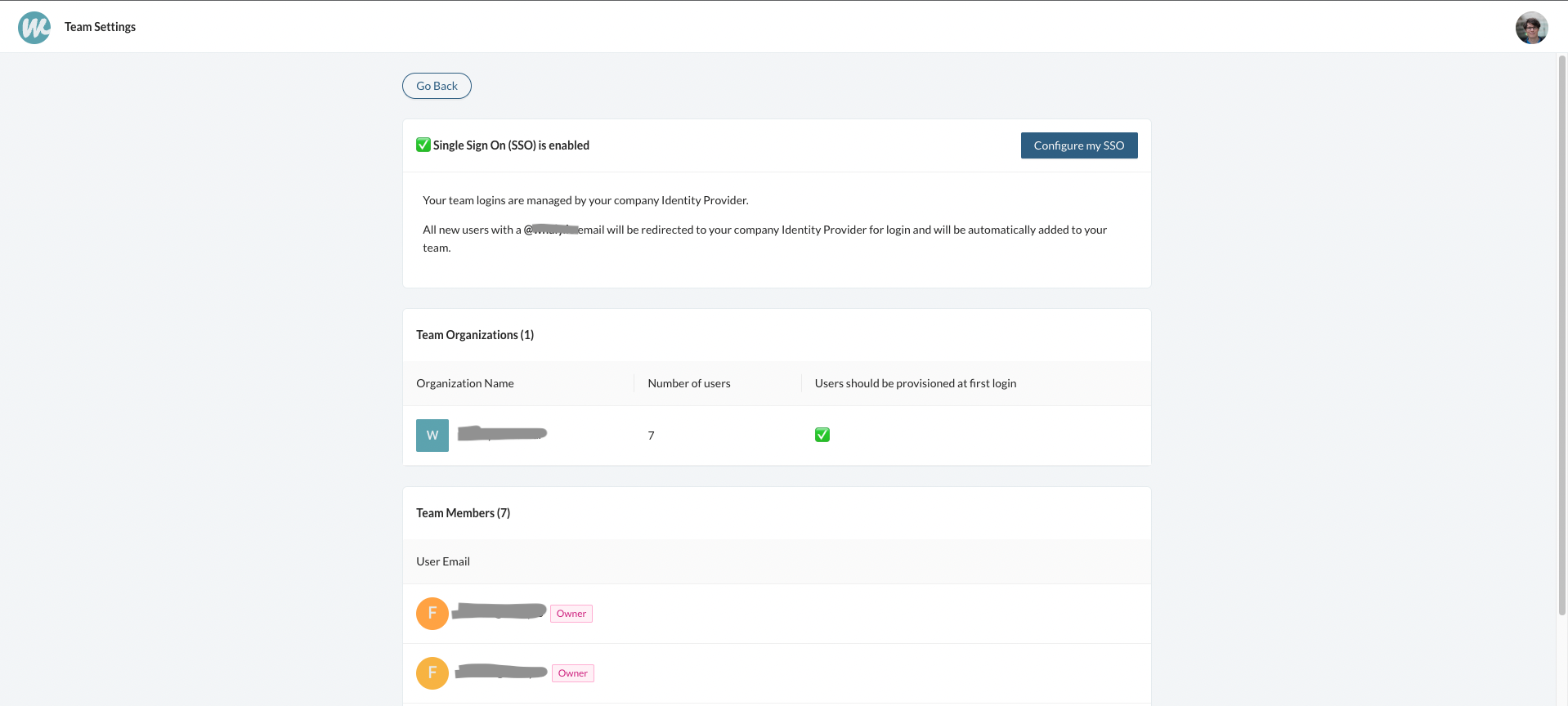Screen dimensions: 1568x706
Task: Click the first member's Owner badge
Action: (571, 614)
